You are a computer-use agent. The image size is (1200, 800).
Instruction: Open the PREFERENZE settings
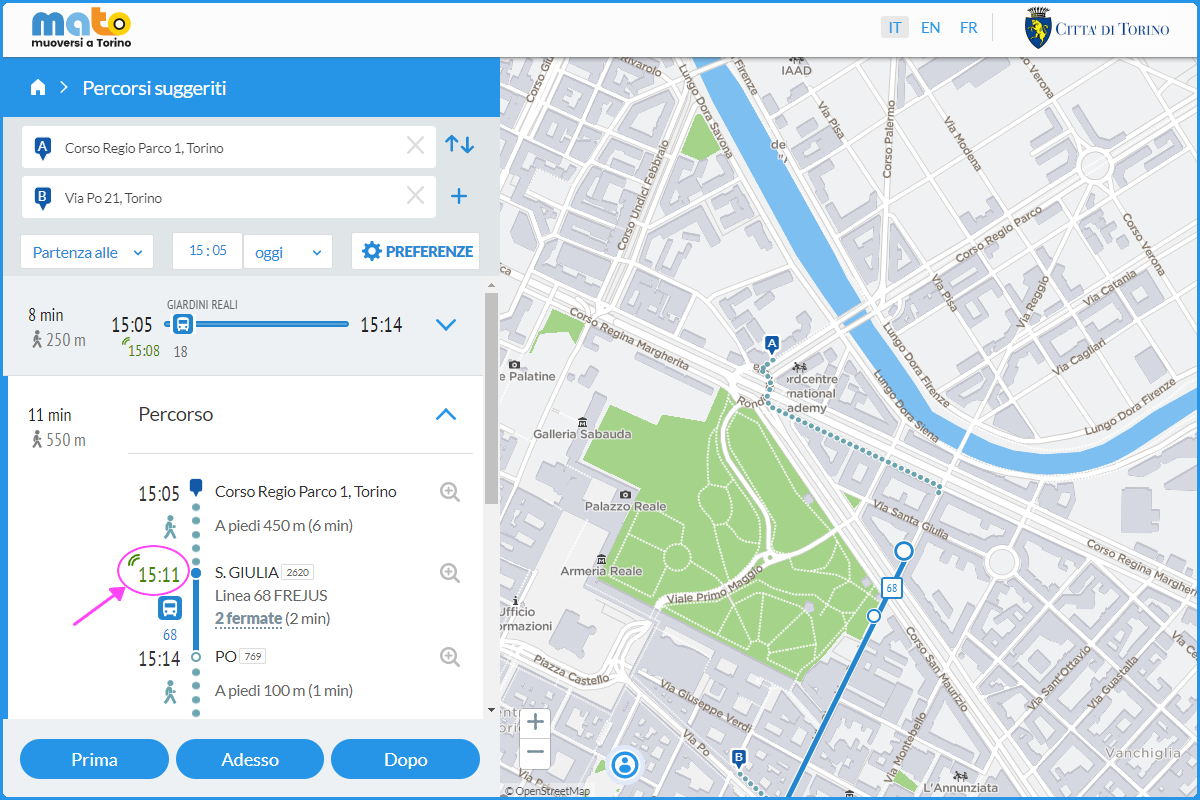click(x=416, y=252)
